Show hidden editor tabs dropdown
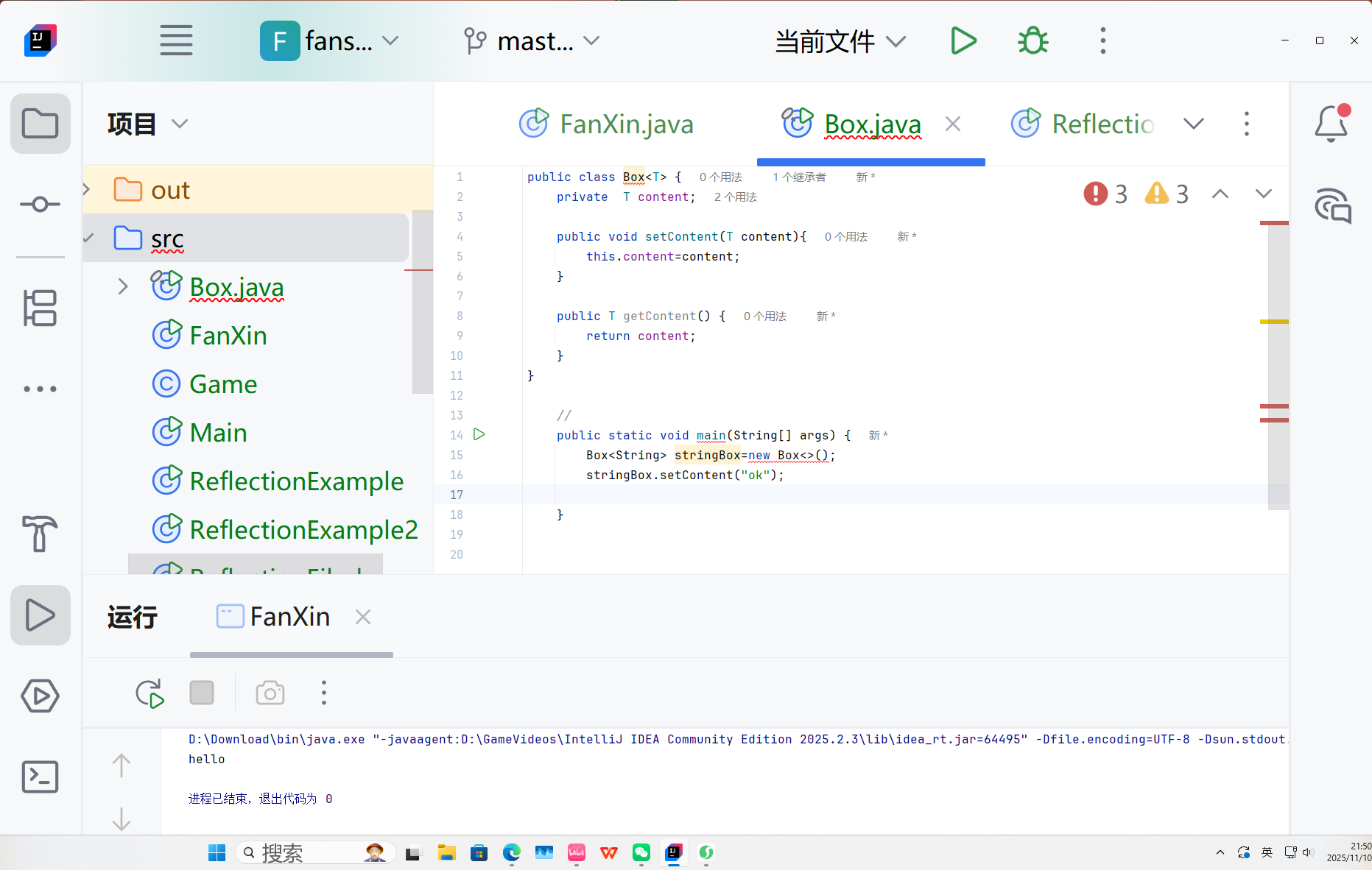 pyautogui.click(x=1194, y=124)
